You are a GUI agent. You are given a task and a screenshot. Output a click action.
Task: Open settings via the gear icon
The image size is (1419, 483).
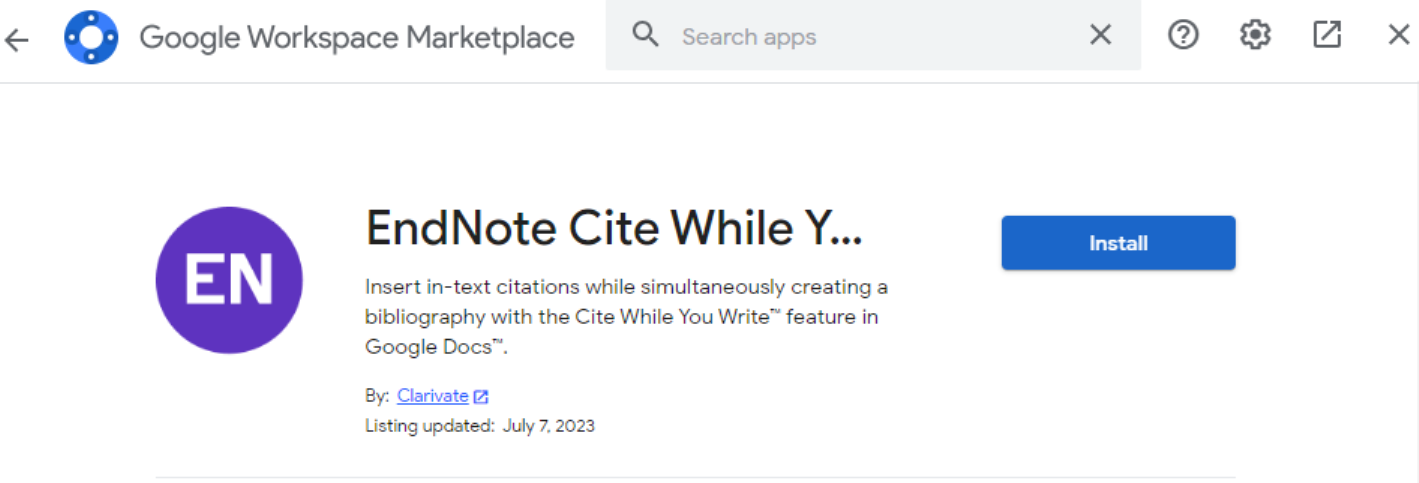[1255, 36]
